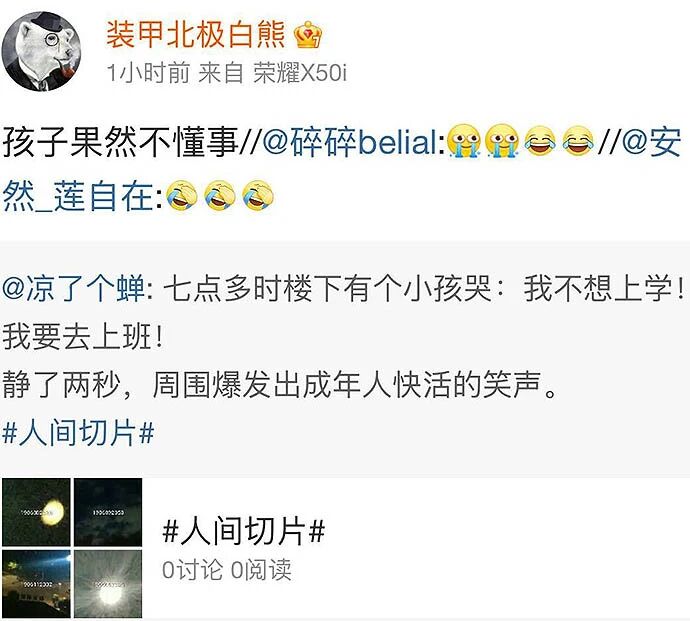Open the @碎碎belial mention link

(x=353, y=142)
